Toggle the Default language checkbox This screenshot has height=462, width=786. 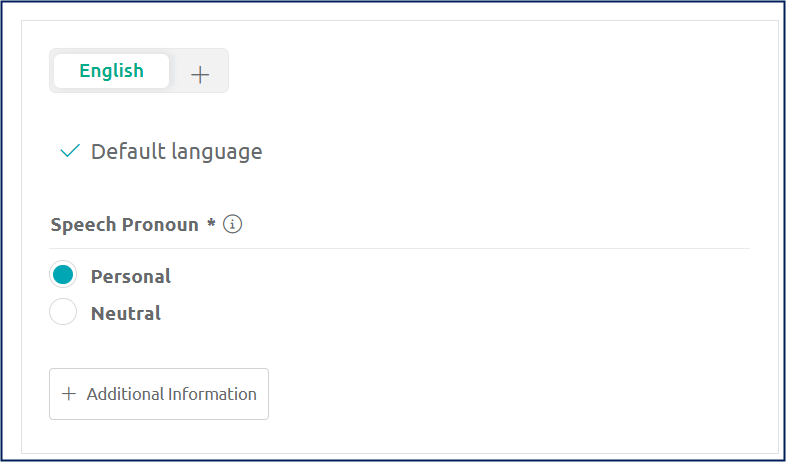click(x=70, y=151)
